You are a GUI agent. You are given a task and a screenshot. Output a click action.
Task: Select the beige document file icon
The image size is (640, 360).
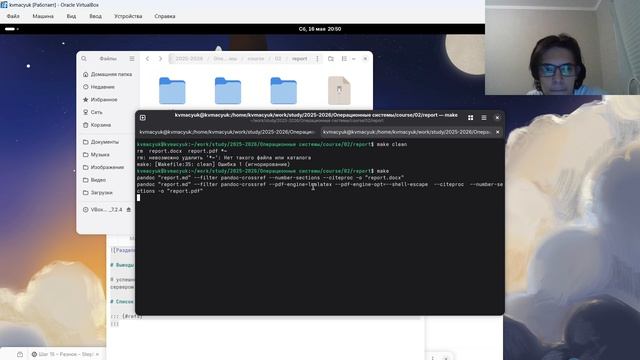(x=339, y=91)
